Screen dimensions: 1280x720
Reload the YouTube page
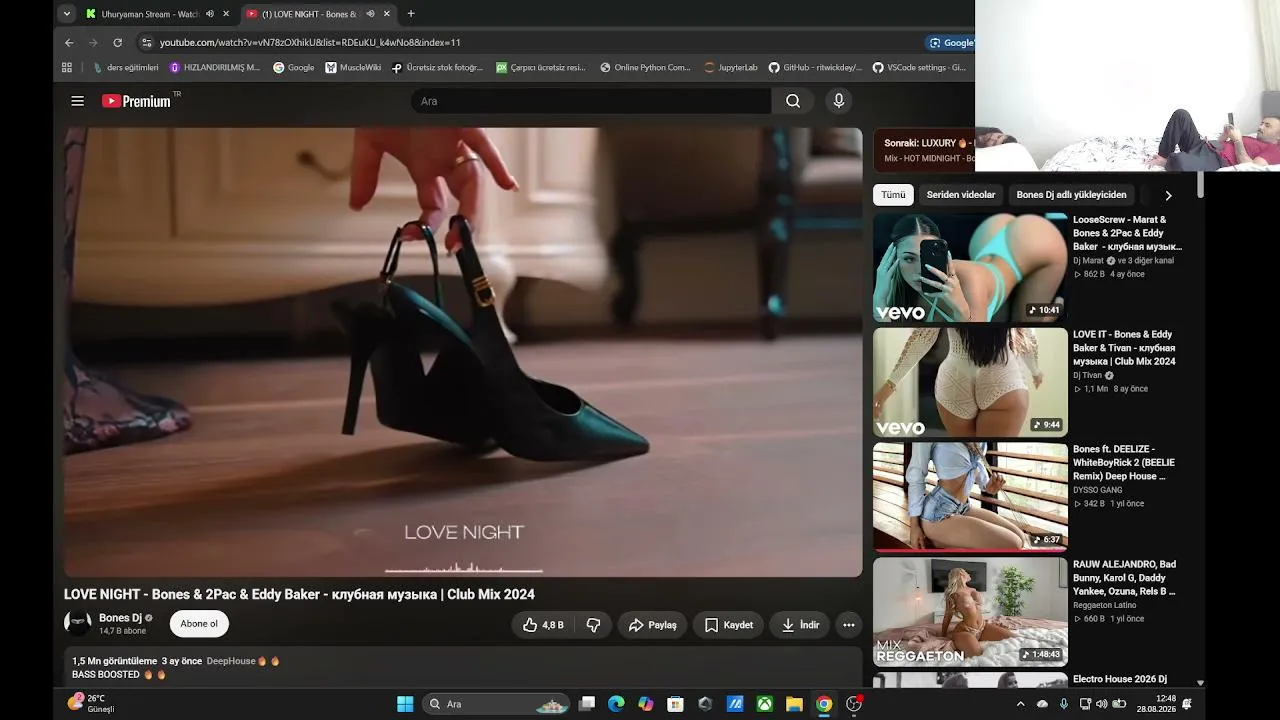pyautogui.click(x=117, y=43)
